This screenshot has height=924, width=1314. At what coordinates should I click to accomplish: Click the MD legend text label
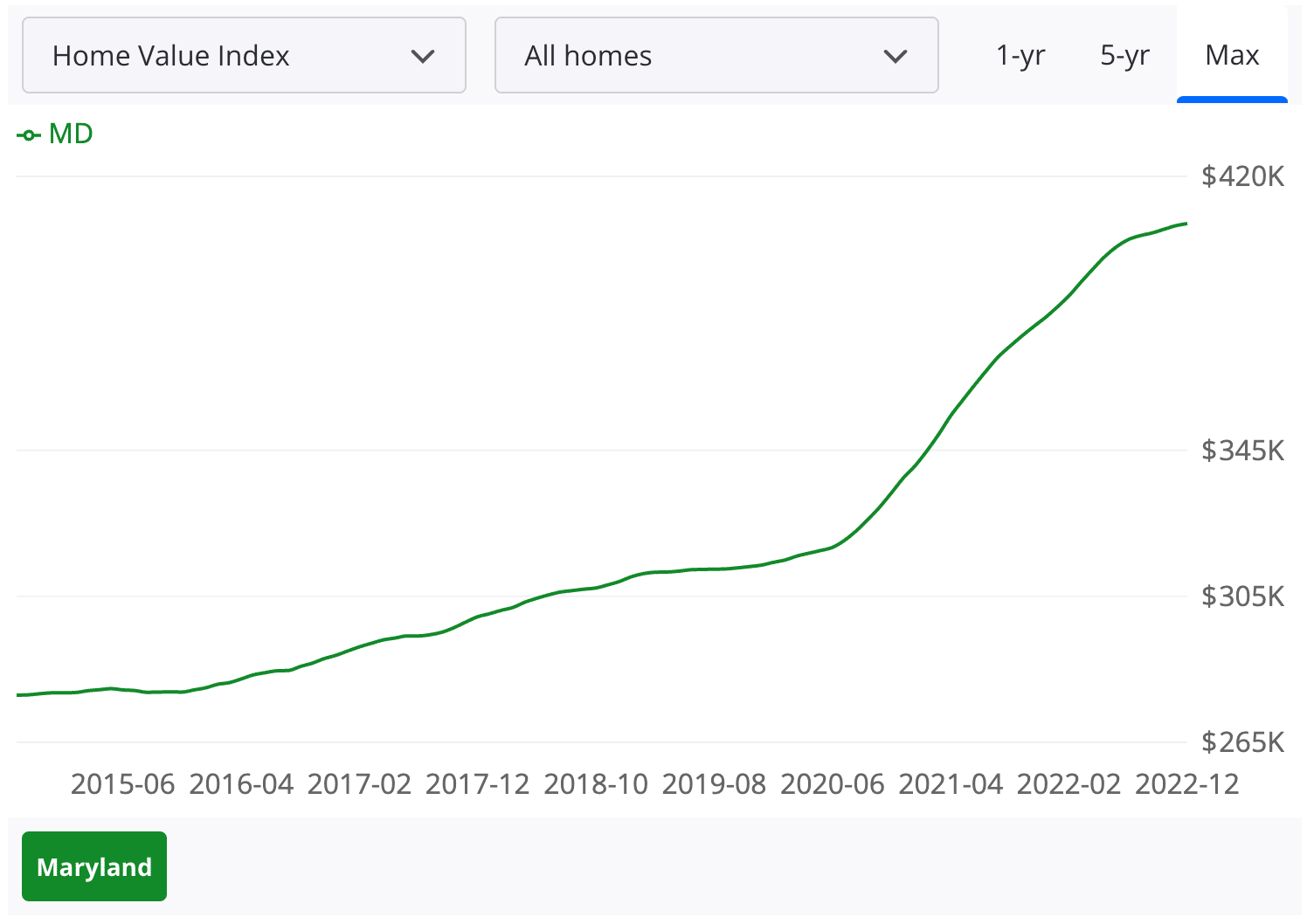click(x=72, y=134)
